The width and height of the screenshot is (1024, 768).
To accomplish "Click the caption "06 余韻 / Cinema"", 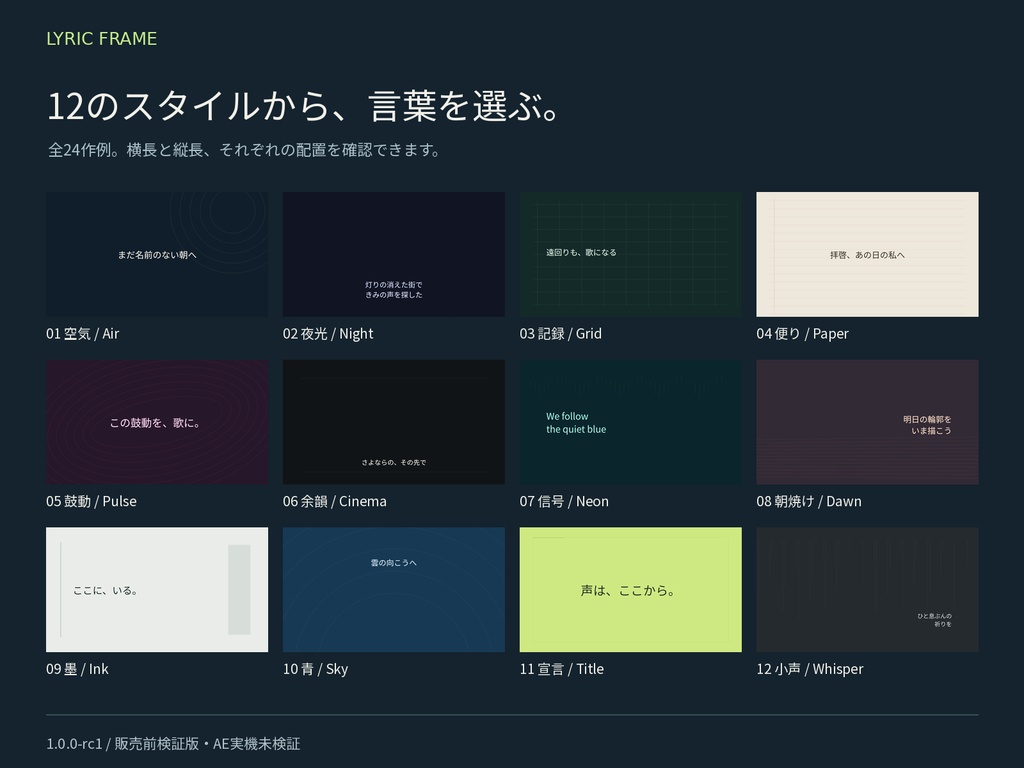I will 334,502.
